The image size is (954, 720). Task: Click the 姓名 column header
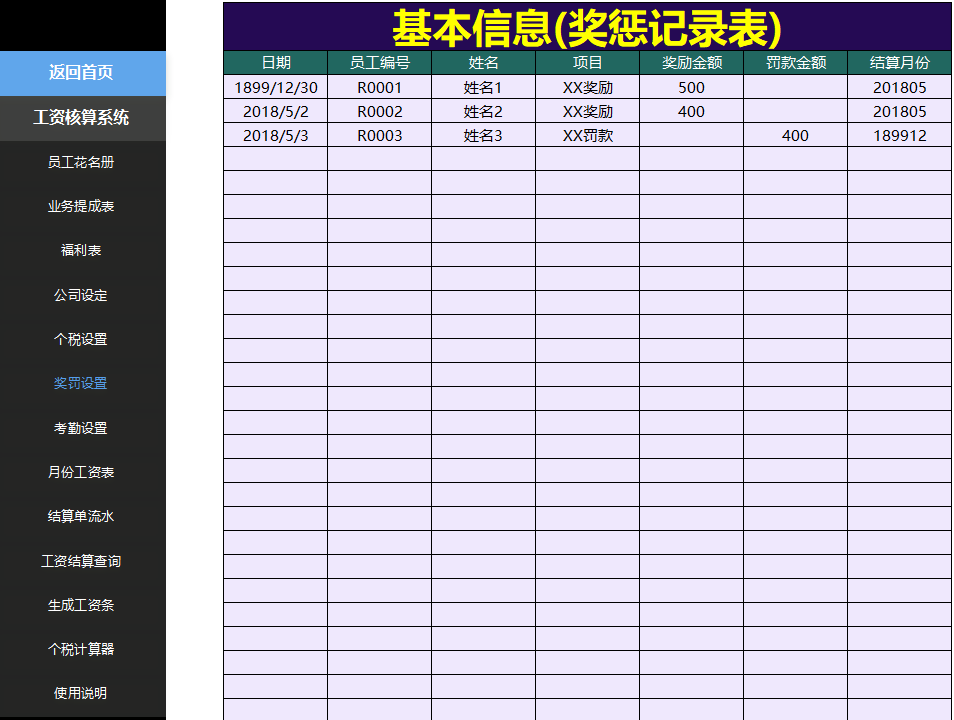point(484,63)
